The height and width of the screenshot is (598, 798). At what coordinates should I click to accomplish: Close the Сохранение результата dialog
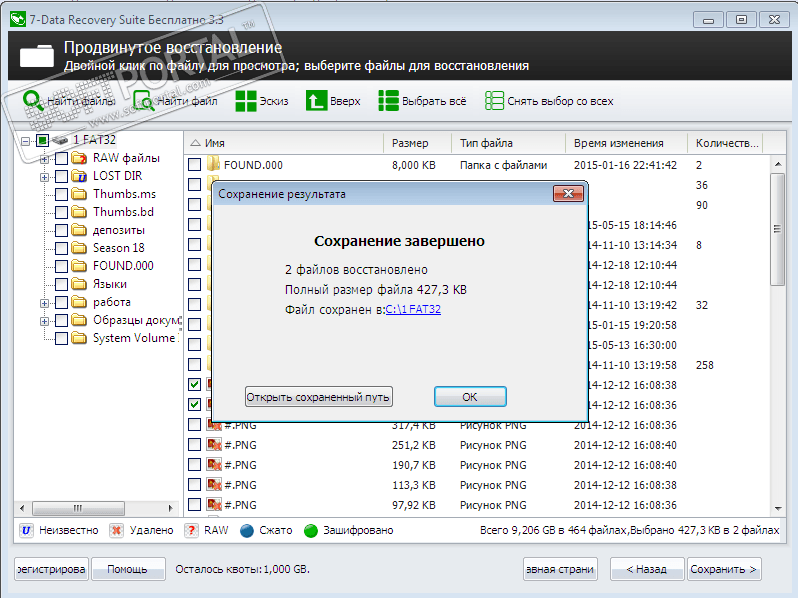[568, 193]
